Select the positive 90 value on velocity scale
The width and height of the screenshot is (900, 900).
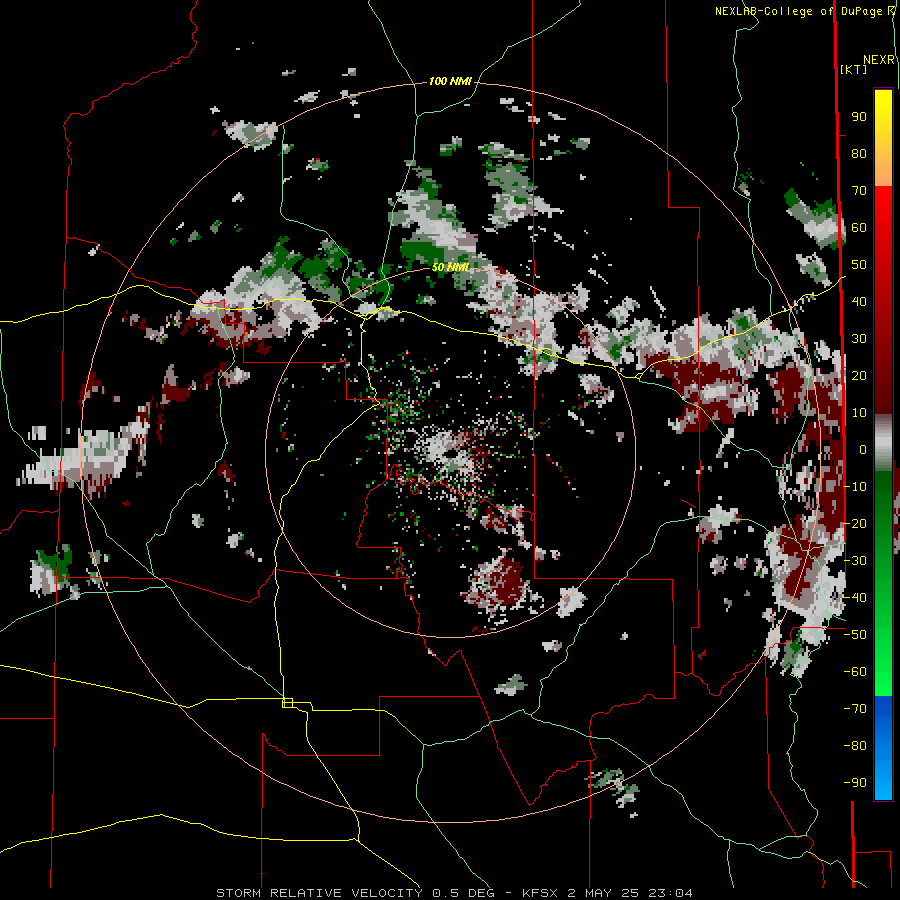(859, 117)
